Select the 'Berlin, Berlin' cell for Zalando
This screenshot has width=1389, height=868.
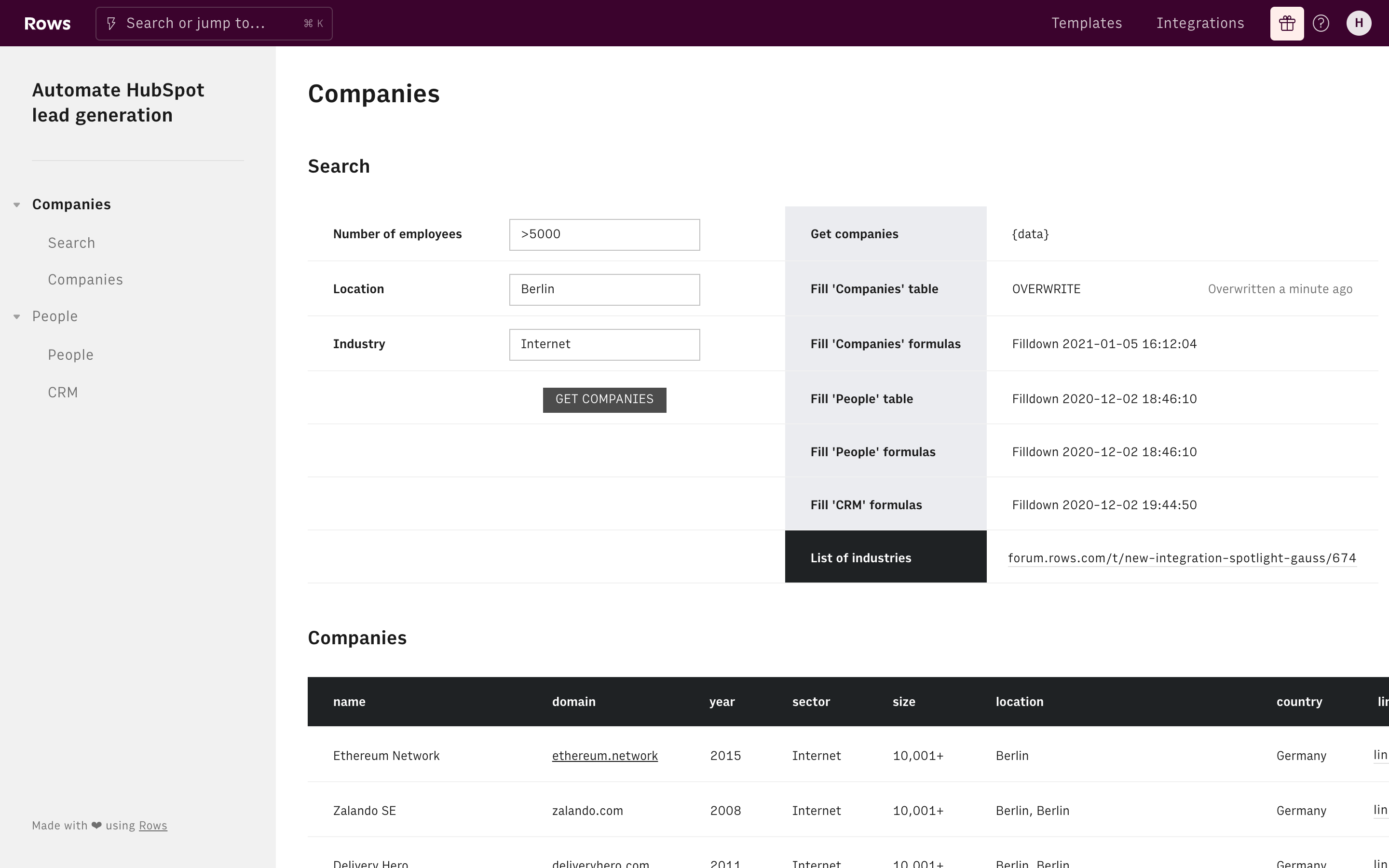click(1033, 811)
